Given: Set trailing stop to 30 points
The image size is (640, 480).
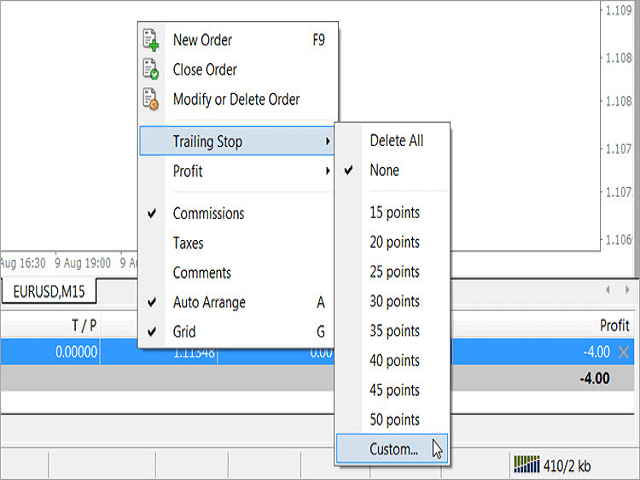Looking at the screenshot, I should pyautogui.click(x=394, y=301).
